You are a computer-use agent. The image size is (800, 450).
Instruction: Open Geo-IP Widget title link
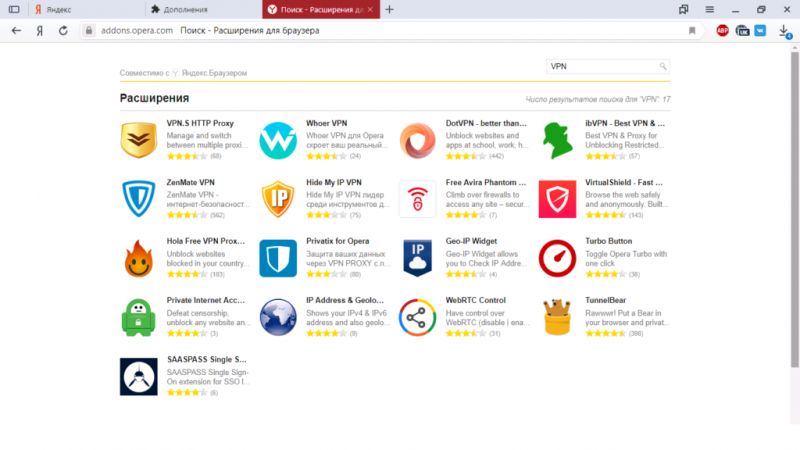471,241
